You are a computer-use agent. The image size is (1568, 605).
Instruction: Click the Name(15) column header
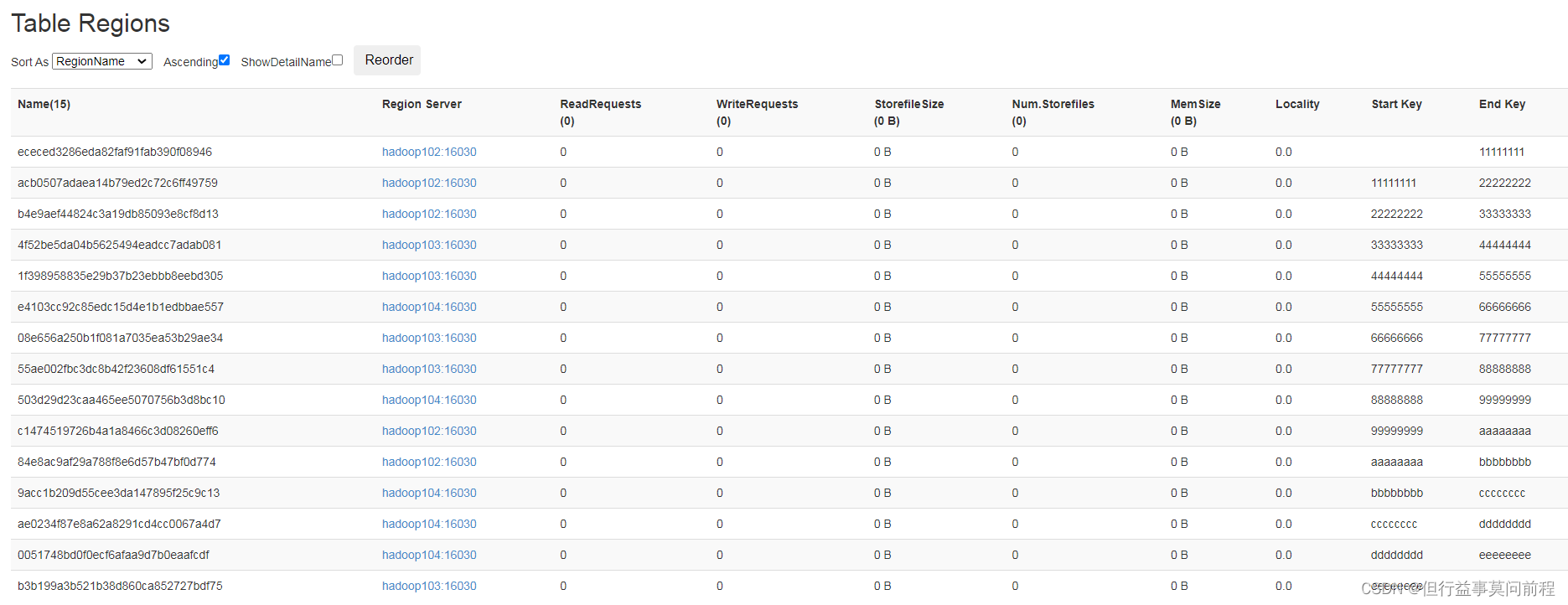tap(44, 104)
